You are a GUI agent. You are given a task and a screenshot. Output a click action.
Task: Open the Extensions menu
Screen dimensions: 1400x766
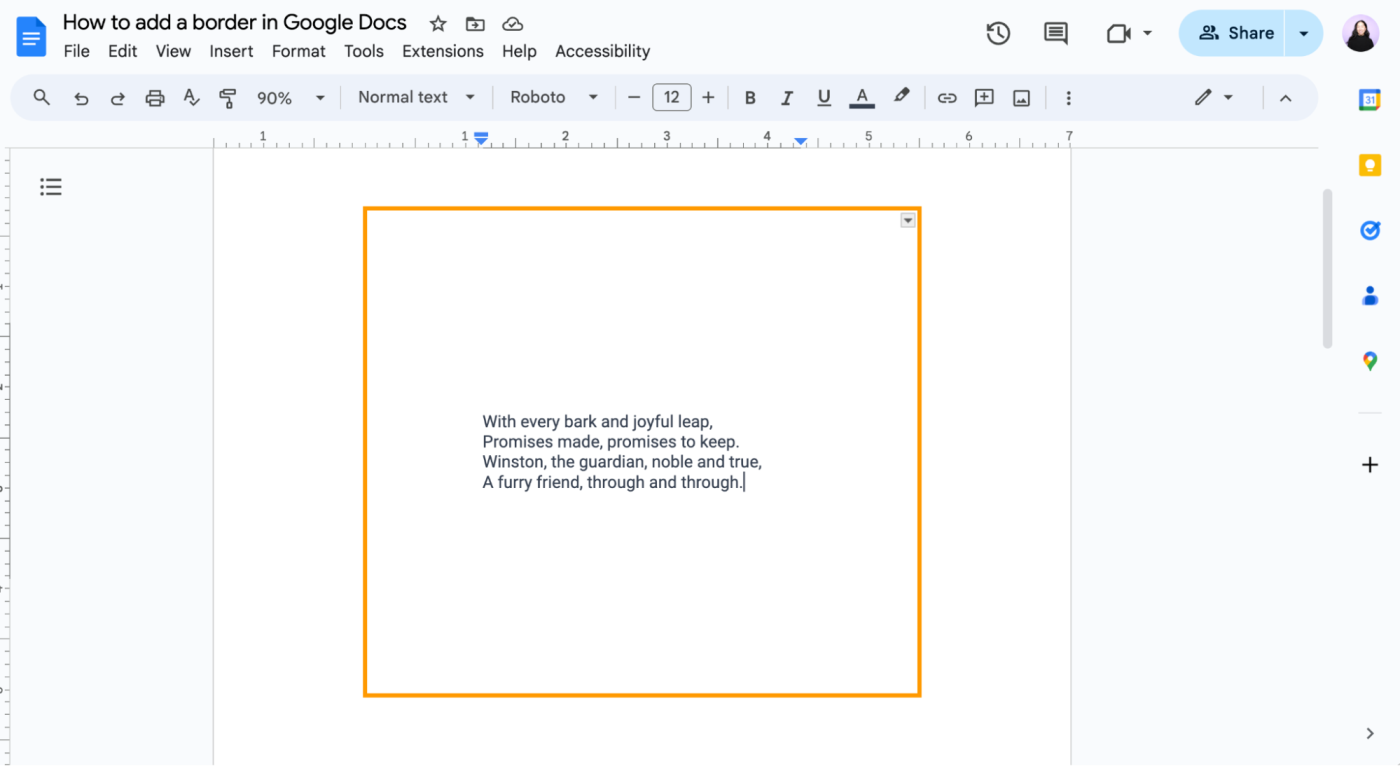443,51
